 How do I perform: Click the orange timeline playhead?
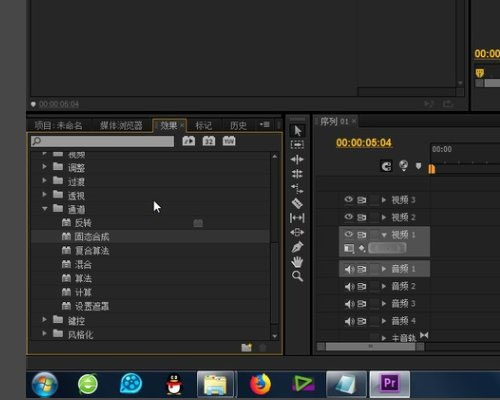[x=432, y=169]
